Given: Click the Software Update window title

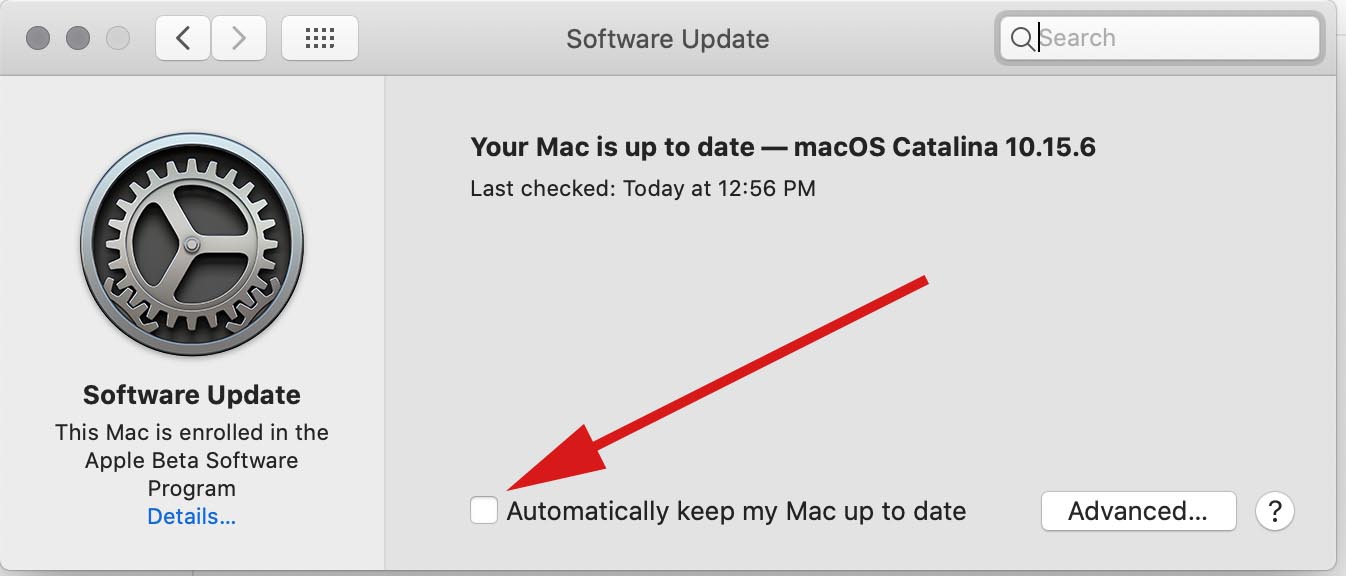Looking at the screenshot, I should [x=667, y=39].
